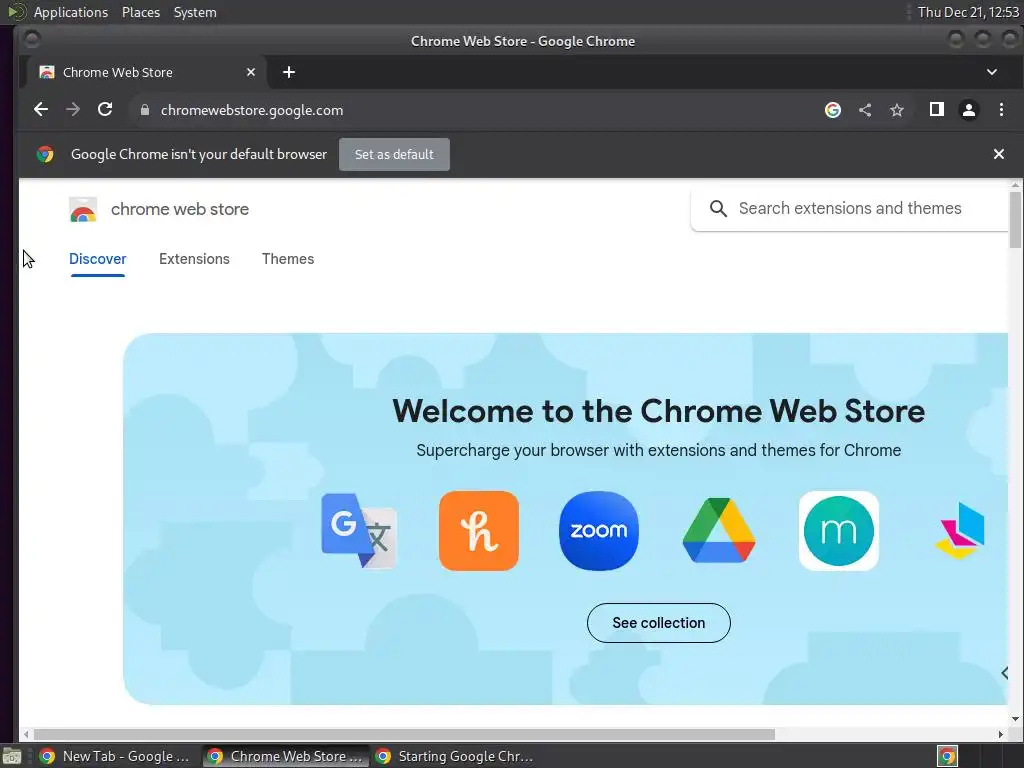Open the Google icon in address bar
Screen dimensions: 1024x768
[x=833, y=110]
